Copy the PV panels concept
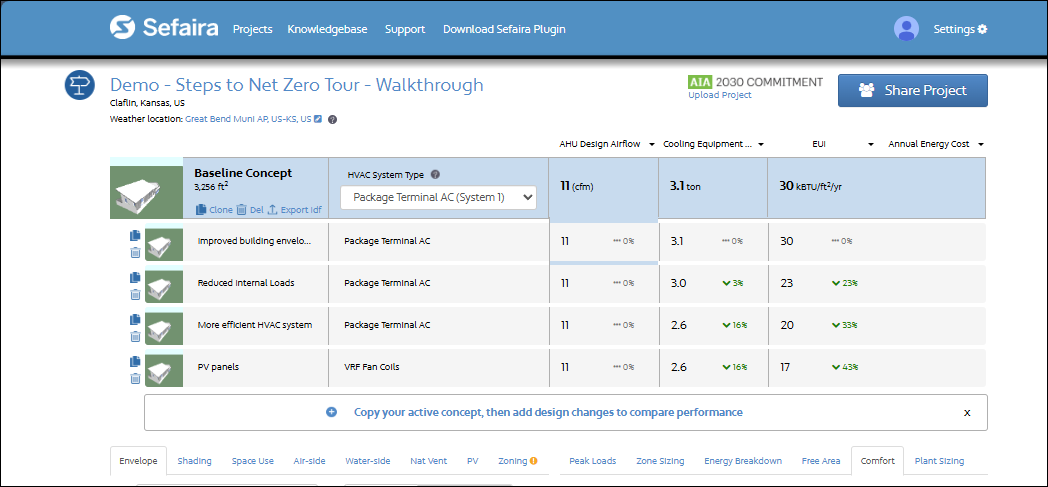Viewport: 1048px width, 487px height. (x=134, y=361)
